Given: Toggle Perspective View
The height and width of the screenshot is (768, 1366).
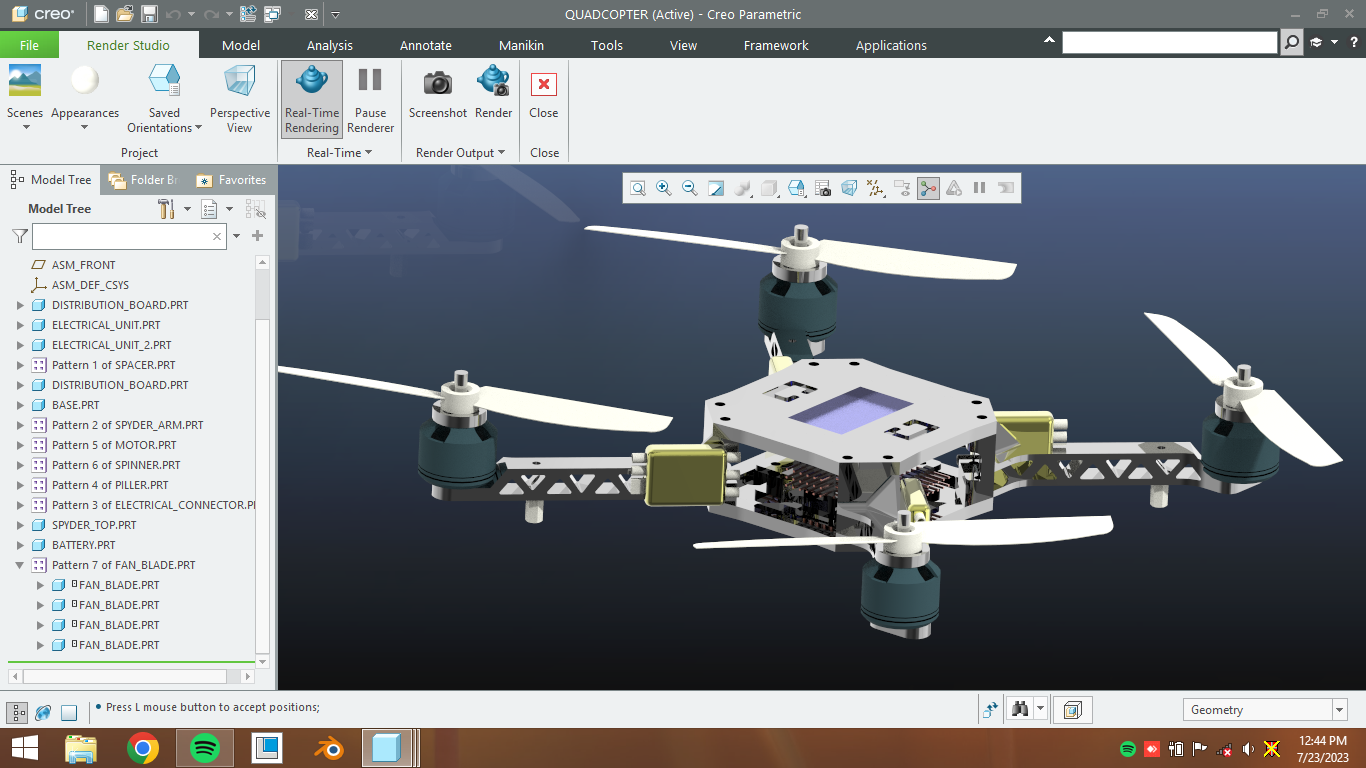Looking at the screenshot, I should pyautogui.click(x=240, y=98).
